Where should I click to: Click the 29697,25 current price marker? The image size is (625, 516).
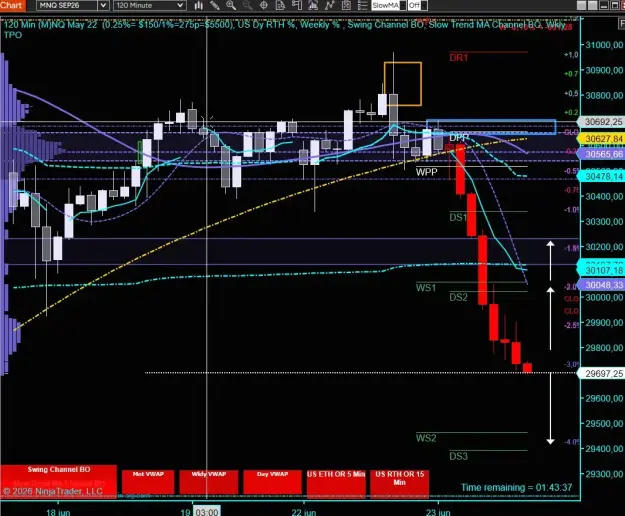point(601,373)
